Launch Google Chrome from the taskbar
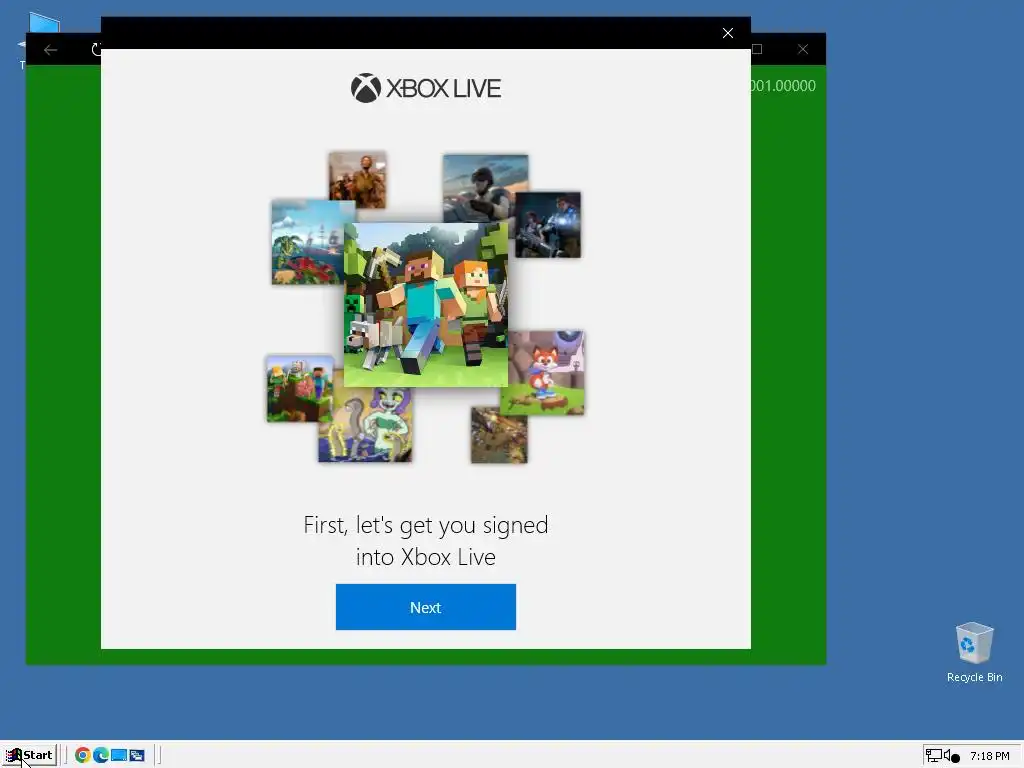The image size is (1024, 768). tap(82, 755)
